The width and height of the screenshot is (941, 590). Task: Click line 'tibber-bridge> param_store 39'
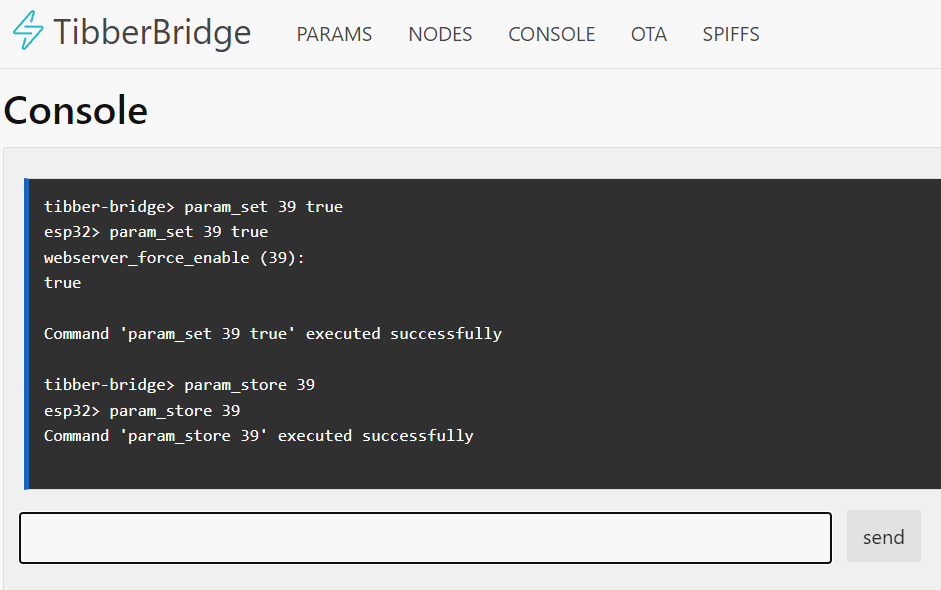179,385
